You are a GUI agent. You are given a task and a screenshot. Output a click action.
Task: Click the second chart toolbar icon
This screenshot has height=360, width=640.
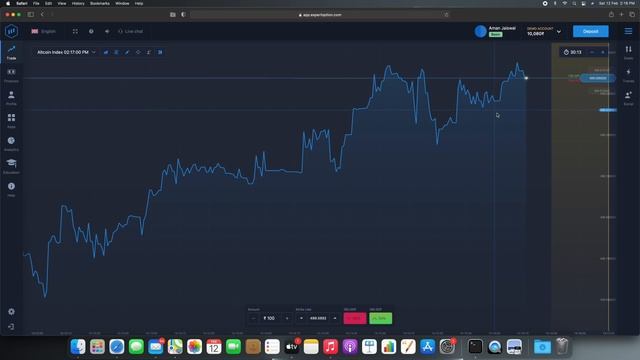click(116, 52)
